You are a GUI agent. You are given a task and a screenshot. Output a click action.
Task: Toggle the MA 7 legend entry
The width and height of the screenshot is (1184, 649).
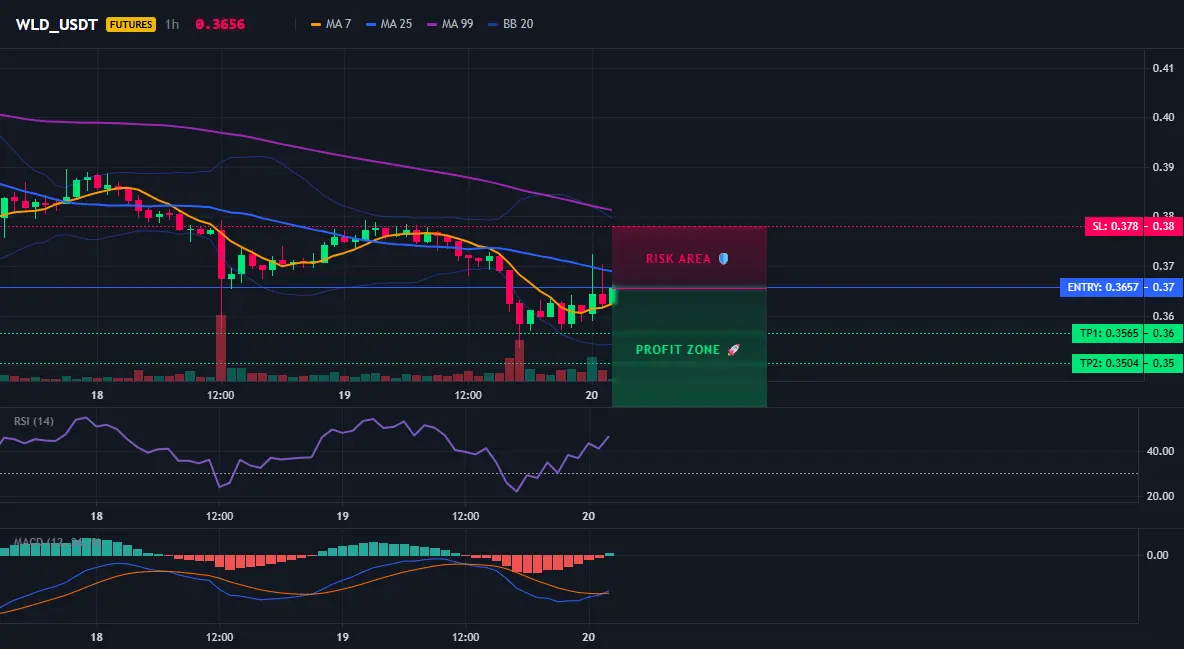point(331,24)
